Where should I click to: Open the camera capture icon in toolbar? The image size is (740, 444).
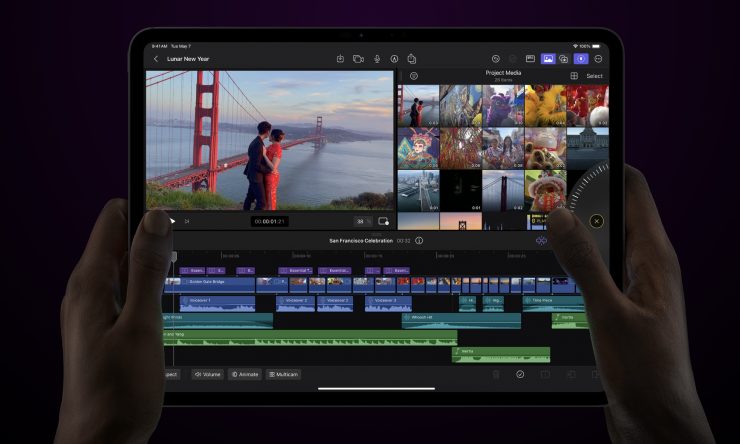[x=358, y=59]
